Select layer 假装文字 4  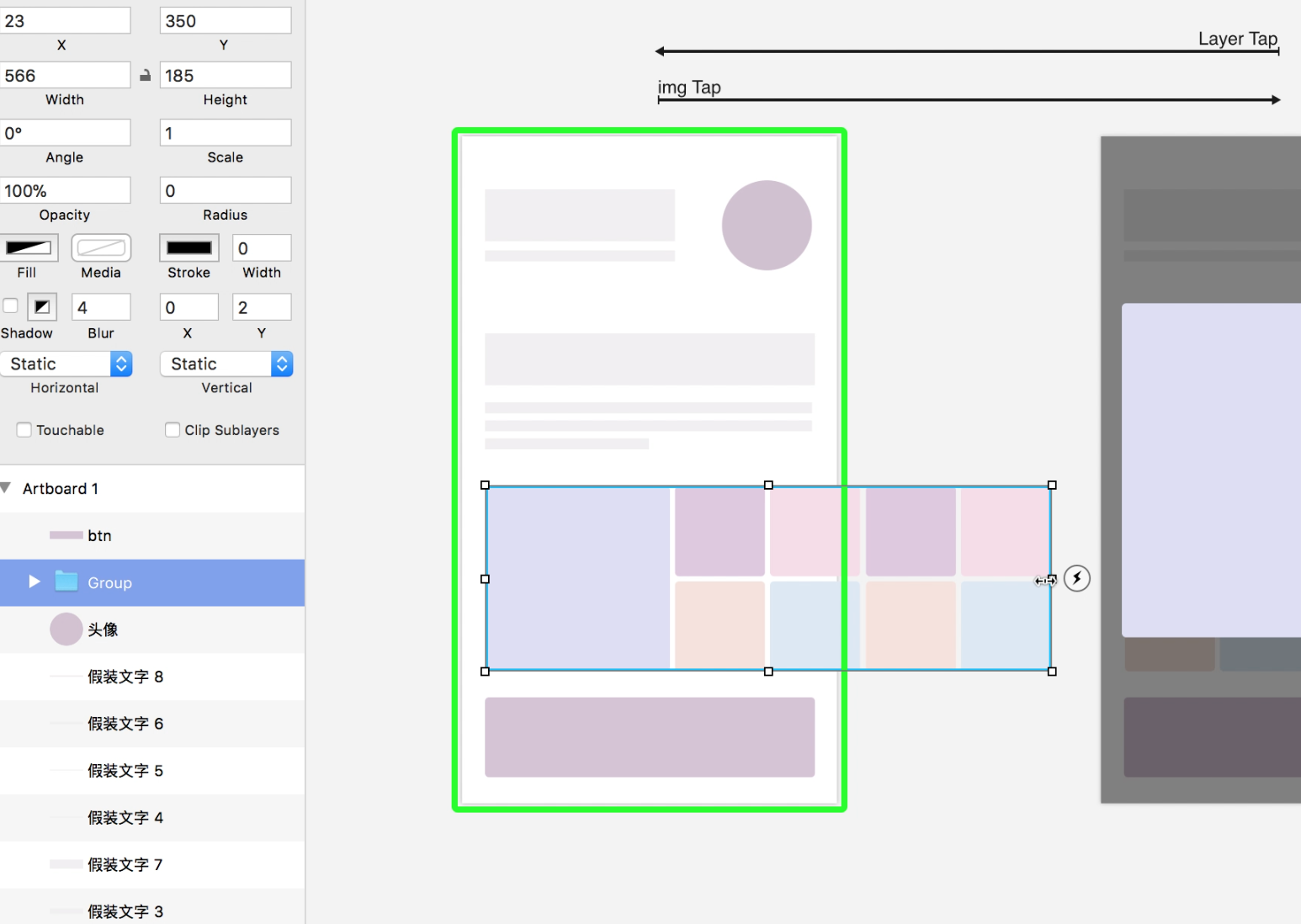152,819
